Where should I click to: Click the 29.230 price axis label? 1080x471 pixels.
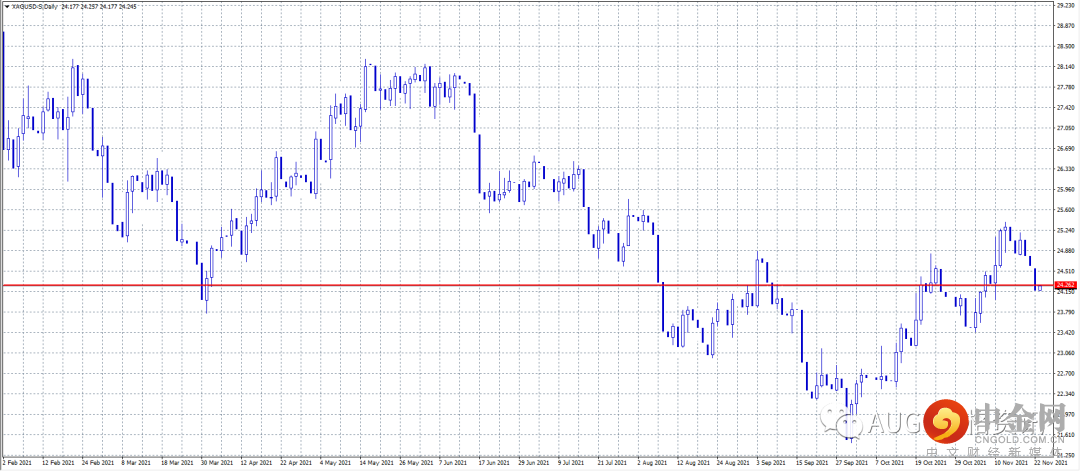tap(1068, 5)
